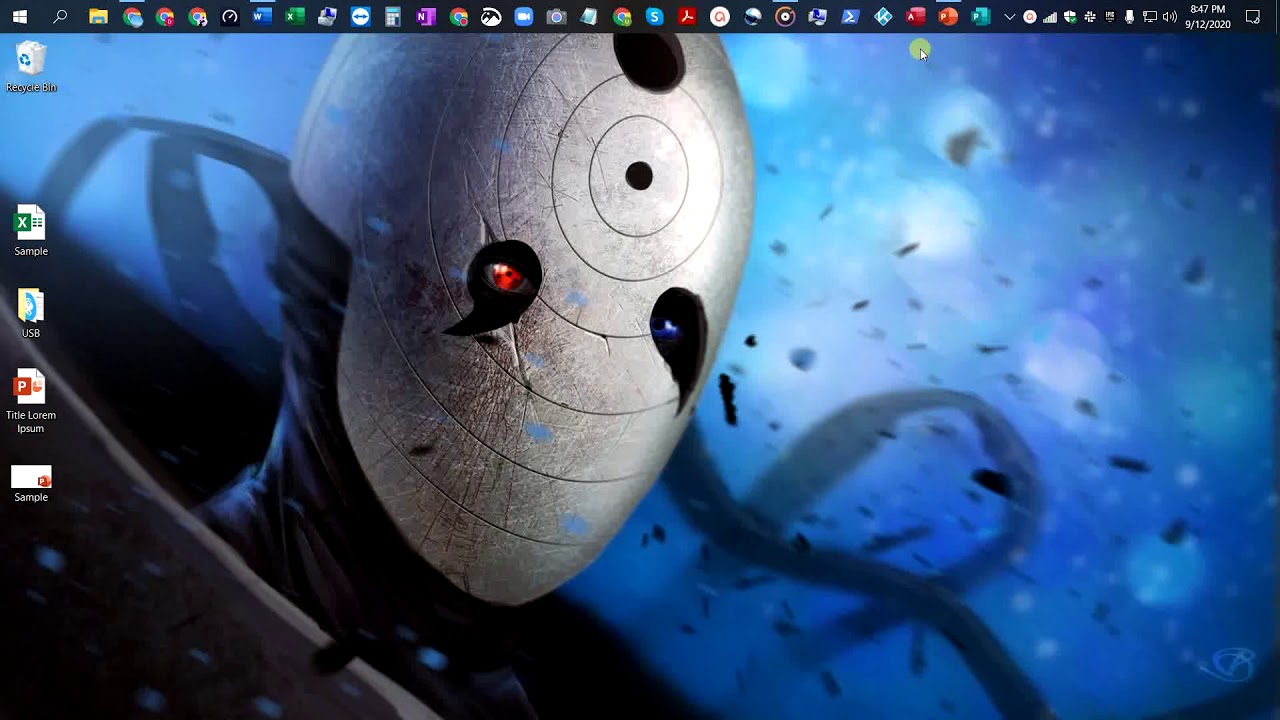Open the clock and calendar flyout
1280x720 pixels.
click(x=1208, y=17)
